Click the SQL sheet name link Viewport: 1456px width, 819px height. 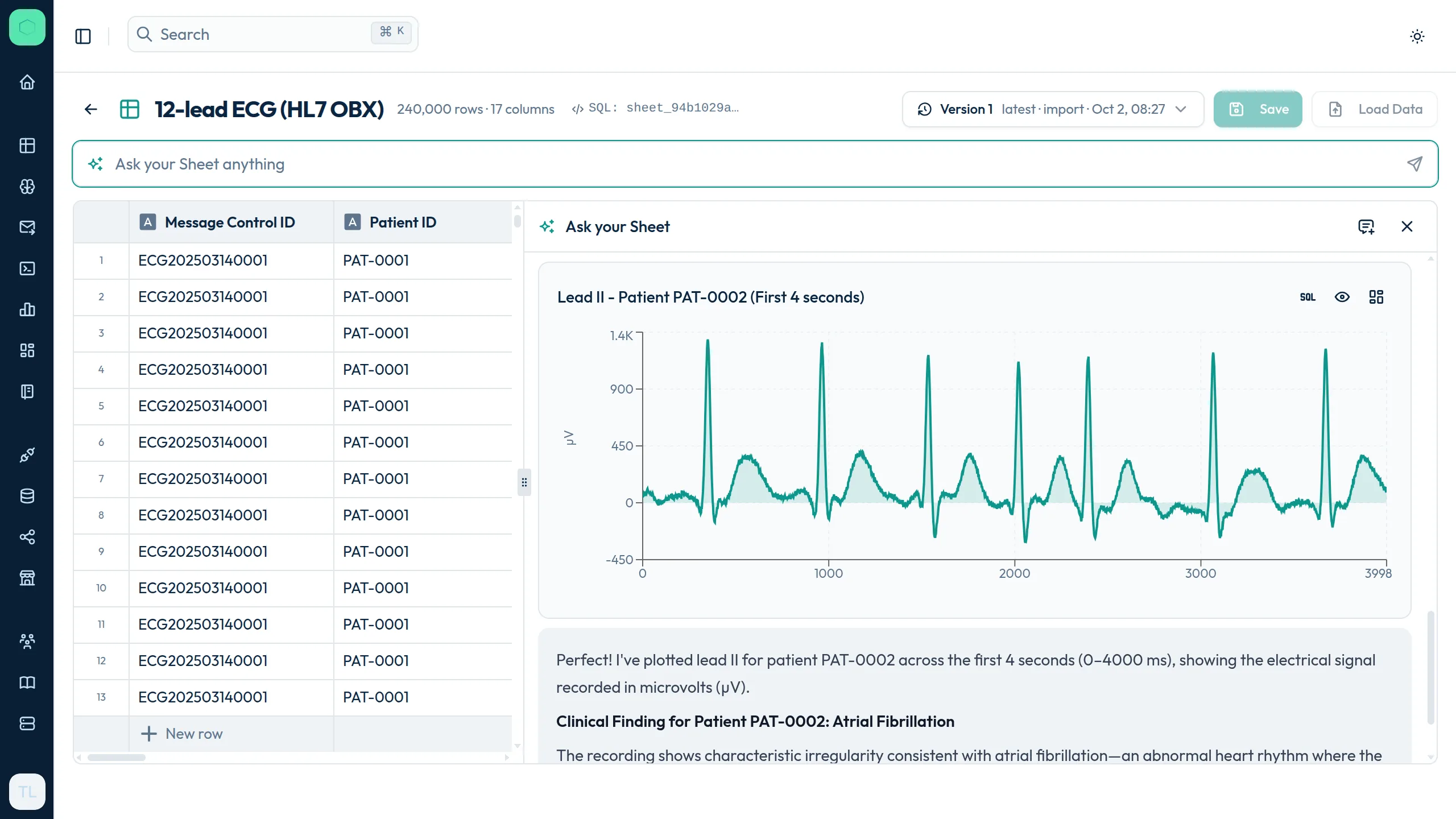tap(655, 108)
